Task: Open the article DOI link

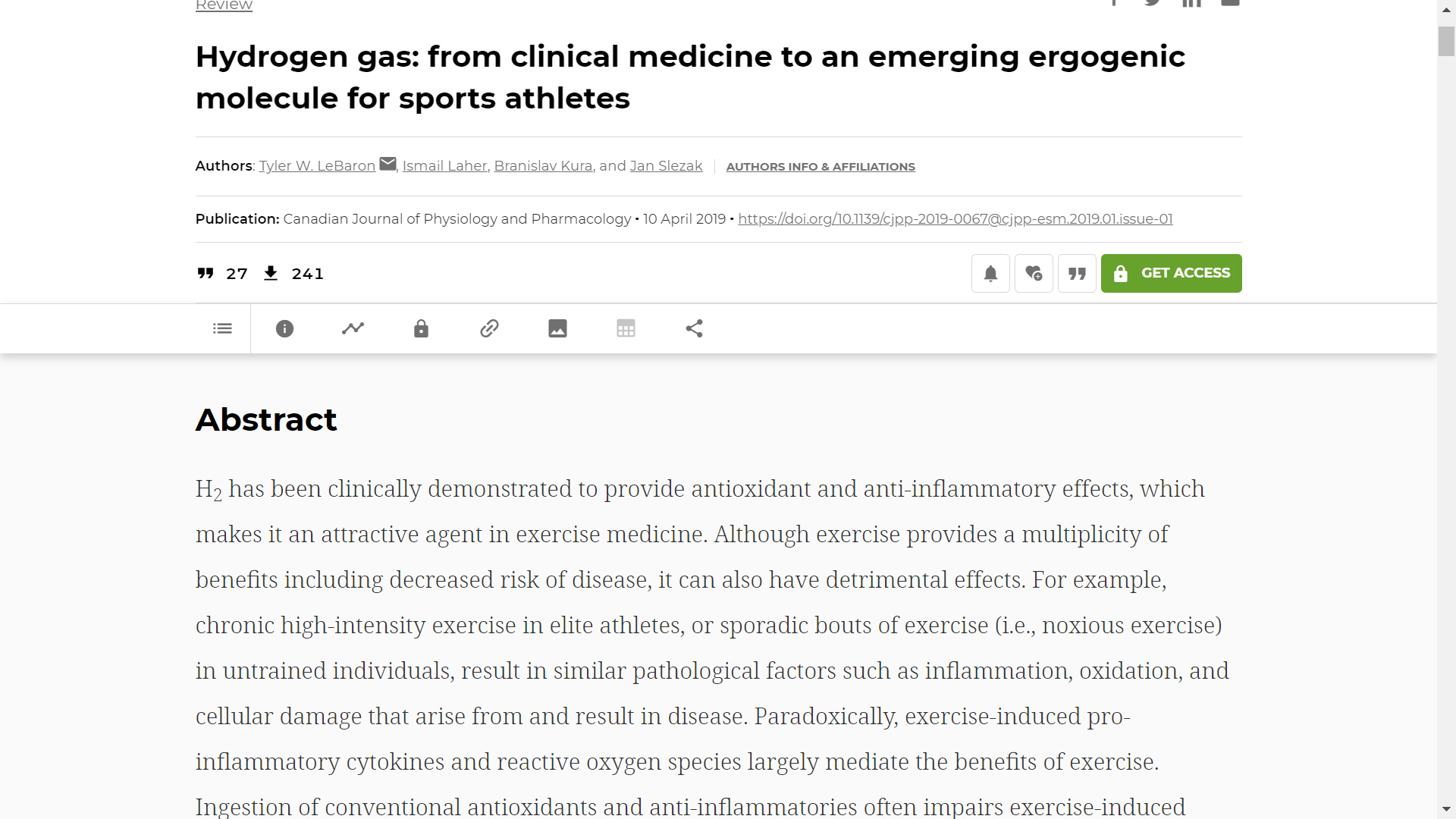Action: point(955,219)
